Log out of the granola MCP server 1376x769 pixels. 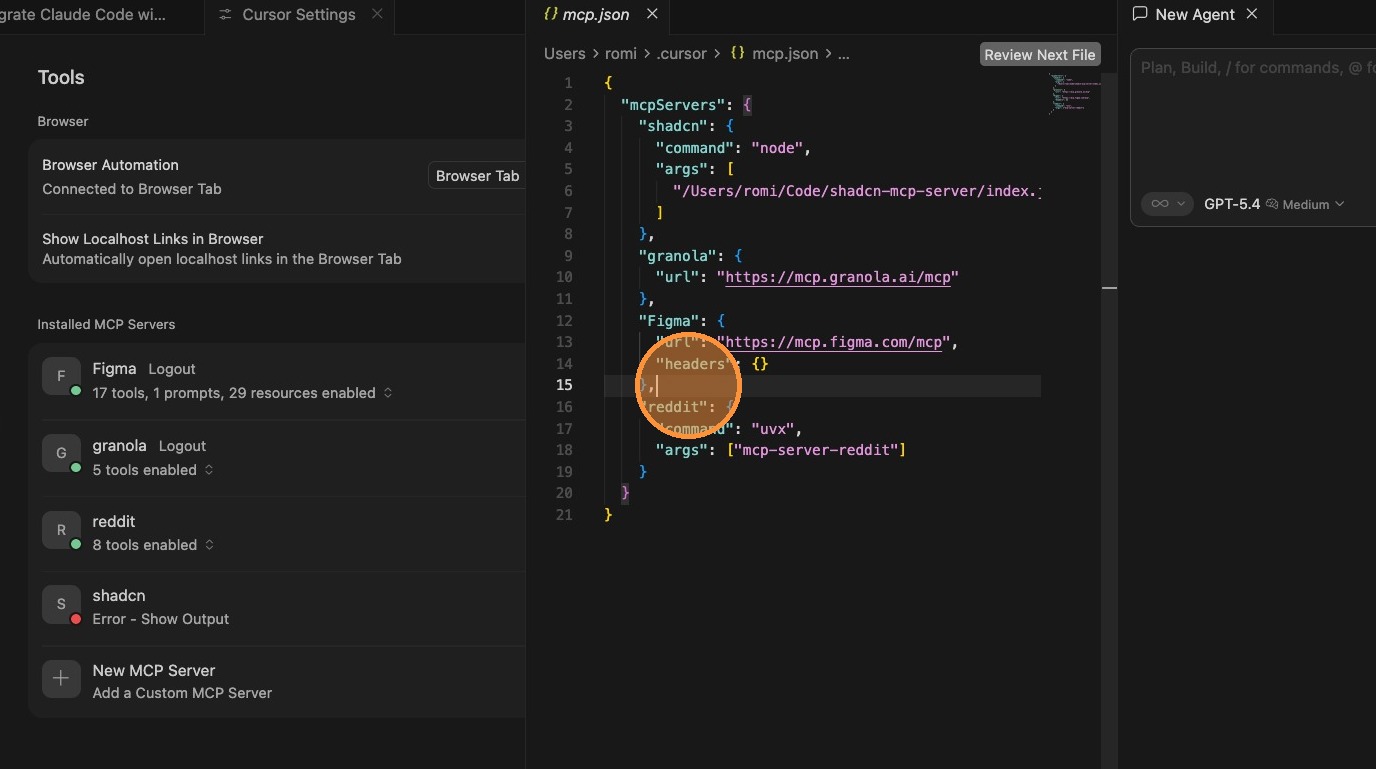pos(182,446)
